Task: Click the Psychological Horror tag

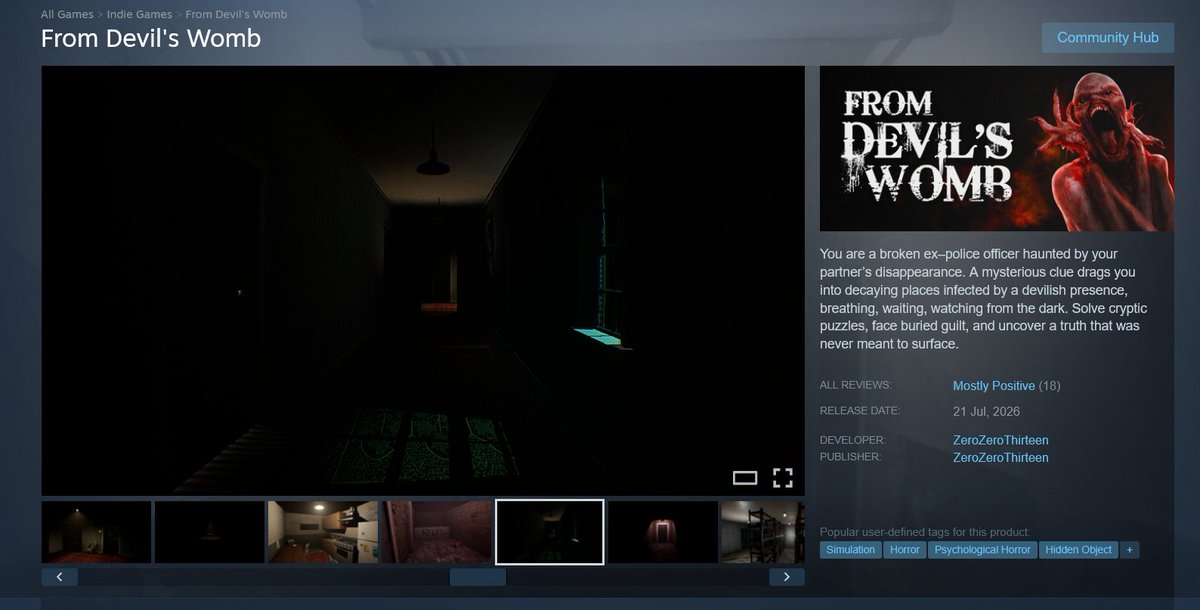Action: coord(982,550)
